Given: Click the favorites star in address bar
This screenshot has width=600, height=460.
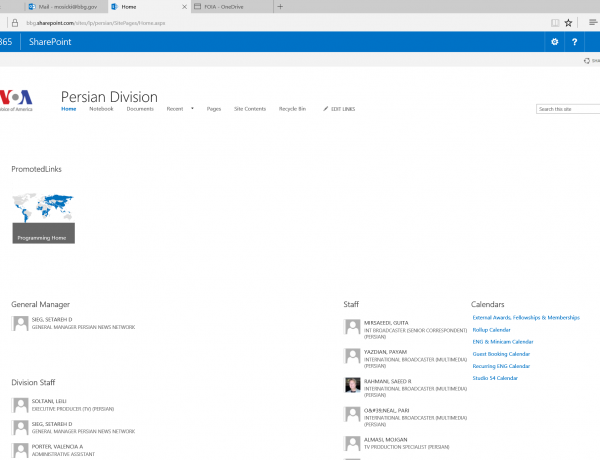Looking at the screenshot, I should coord(568,23).
